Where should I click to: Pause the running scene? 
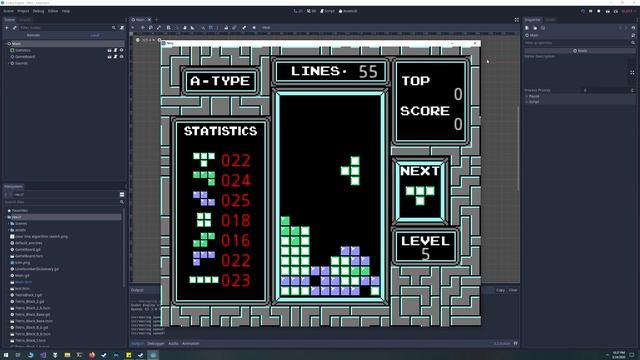click(591, 11)
